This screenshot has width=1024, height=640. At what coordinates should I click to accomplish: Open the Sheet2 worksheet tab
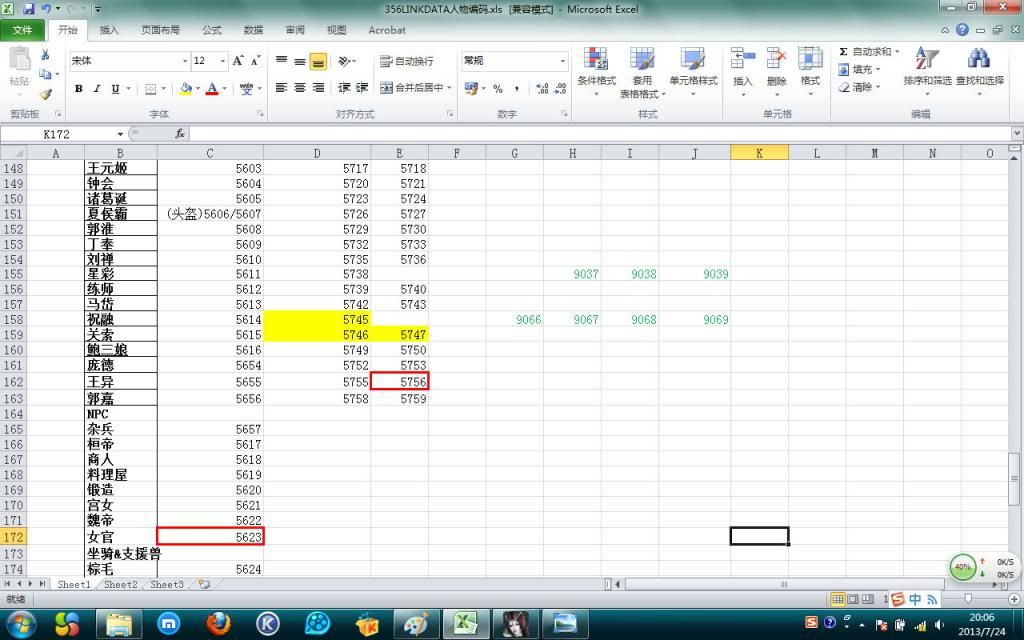[x=120, y=584]
